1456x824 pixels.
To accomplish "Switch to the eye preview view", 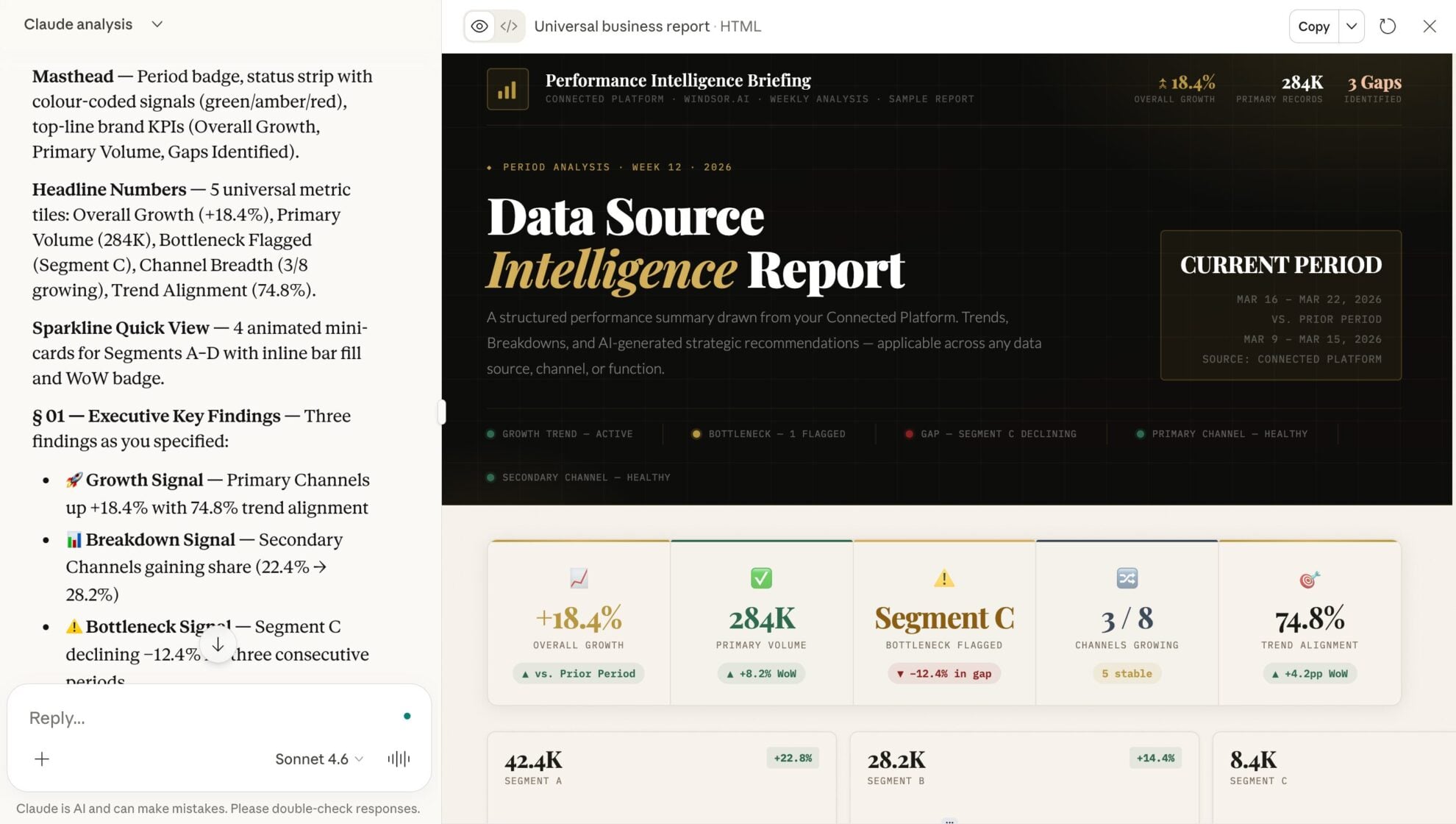I will pos(479,26).
